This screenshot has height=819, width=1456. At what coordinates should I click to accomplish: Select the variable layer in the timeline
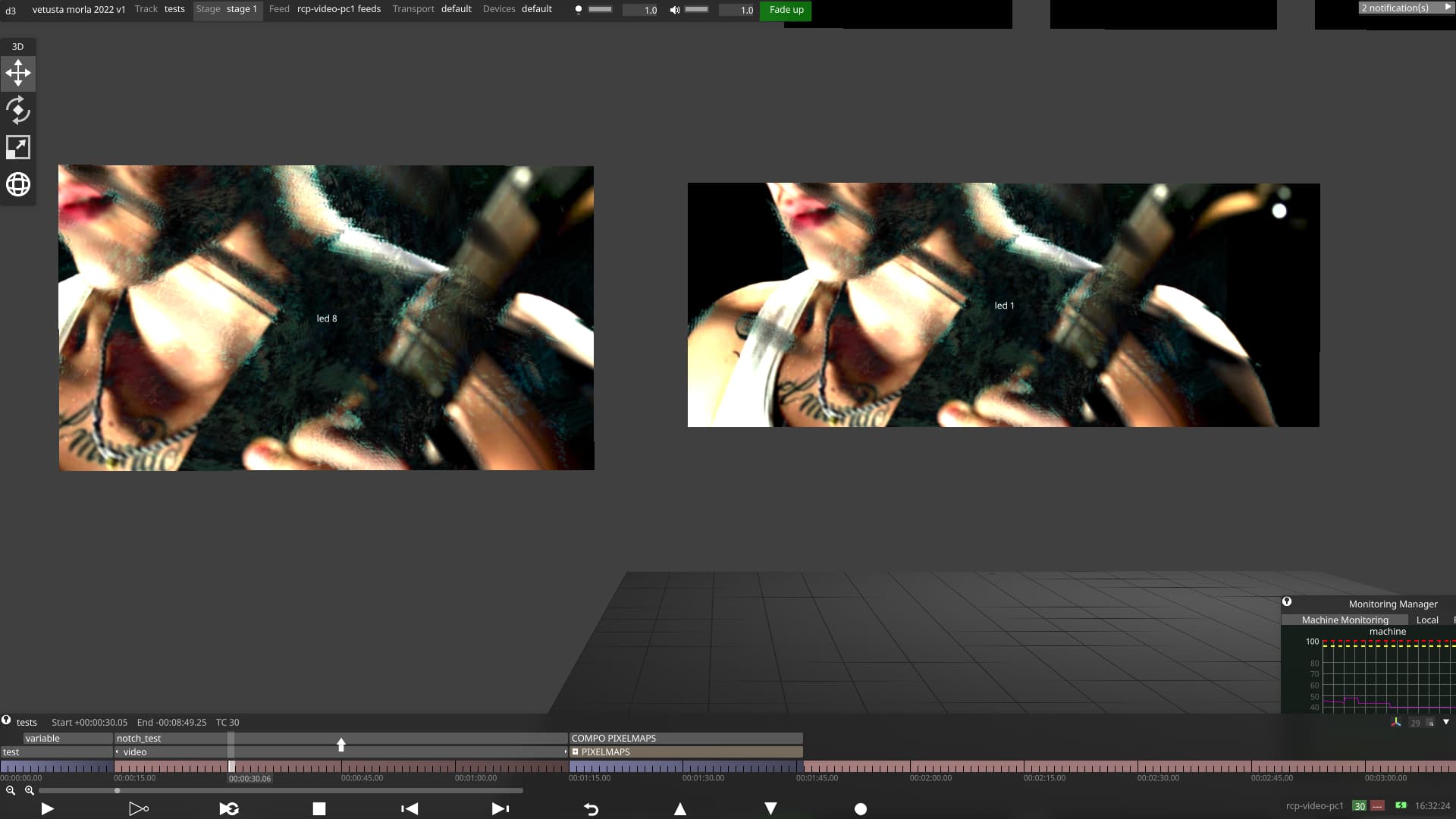[67, 739]
